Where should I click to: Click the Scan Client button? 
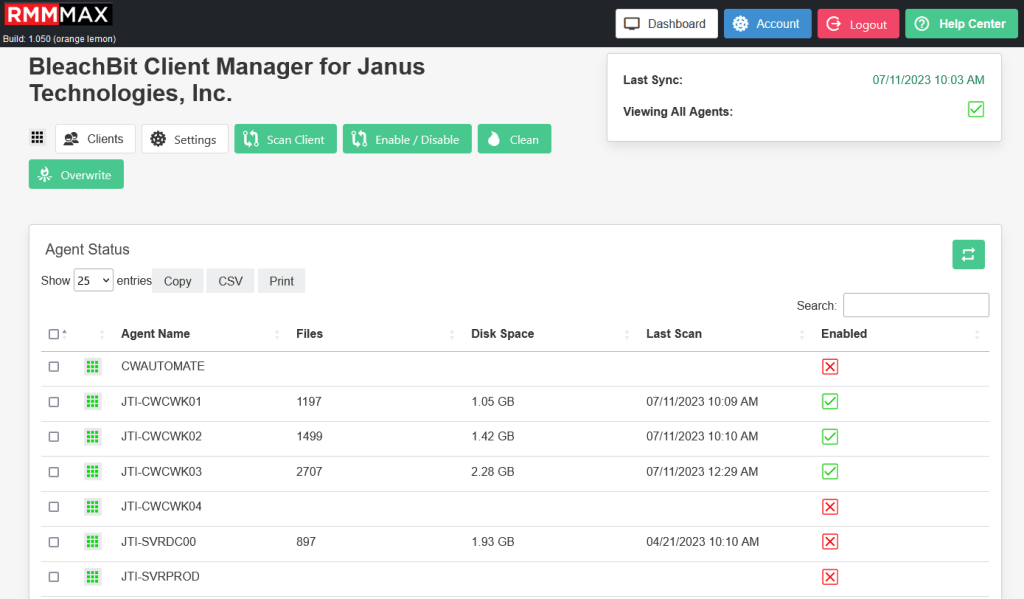coord(285,138)
